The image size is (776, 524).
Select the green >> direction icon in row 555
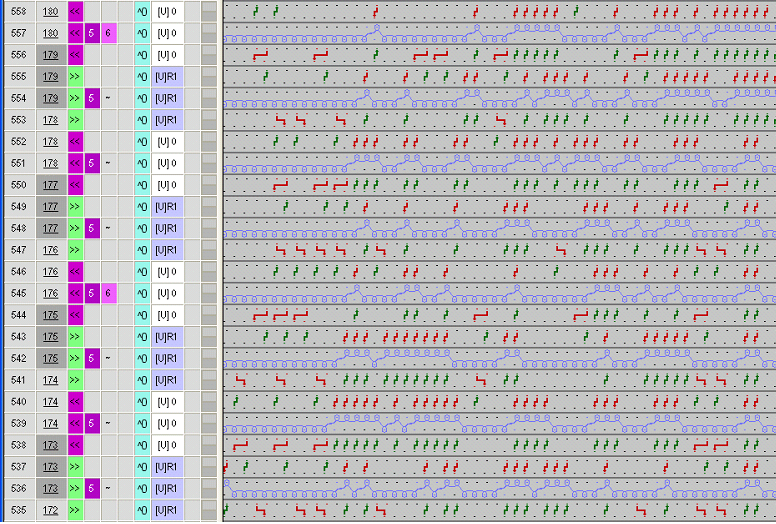pyautogui.click(x=75, y=76)
